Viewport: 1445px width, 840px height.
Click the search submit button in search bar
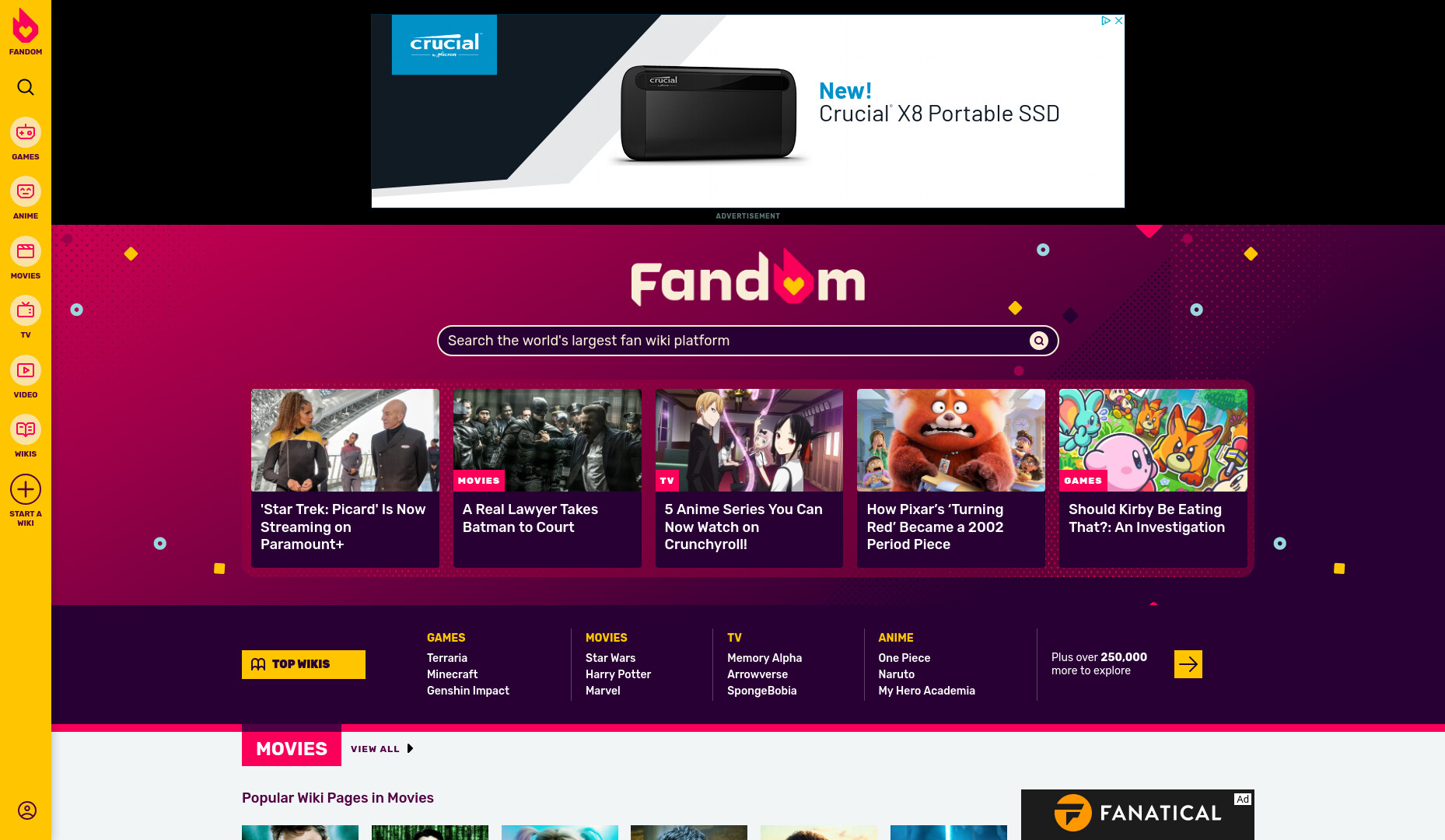(x=1038, y=341)
